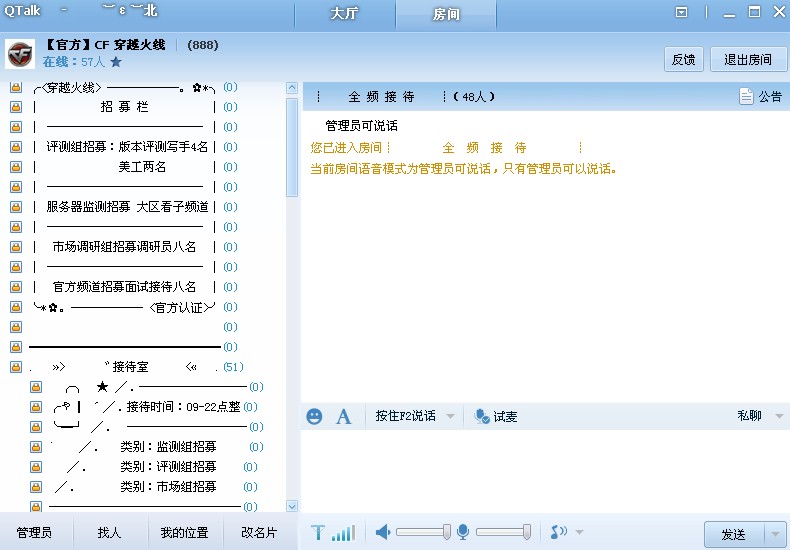Open sound effects dropdown arrow
This screenshot has width=790, height=550.
tap(579, 532)
